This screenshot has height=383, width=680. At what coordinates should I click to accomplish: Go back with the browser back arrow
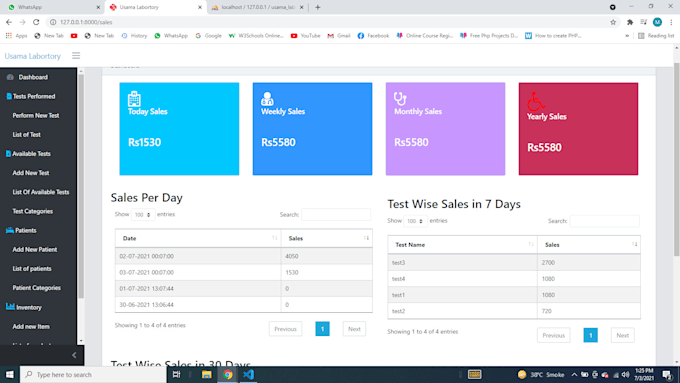pyautogui.click(x=9, y=22)
